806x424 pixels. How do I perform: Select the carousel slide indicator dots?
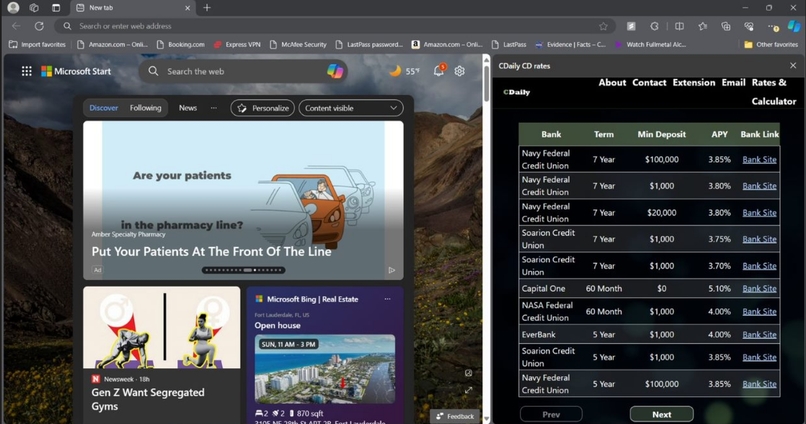point(243,270)
